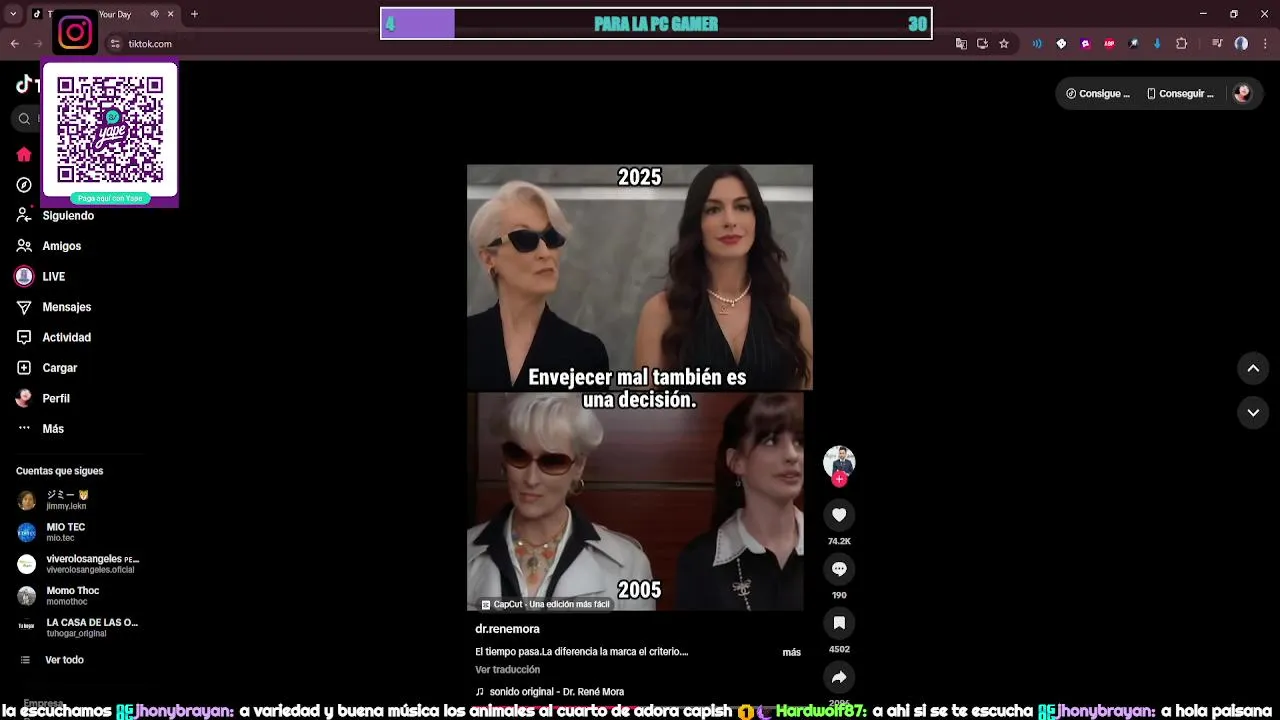Screen dimensions: 1280x720
Task: Select the PARA LA PC GAMER progress bar
Action: pos(656,24)
